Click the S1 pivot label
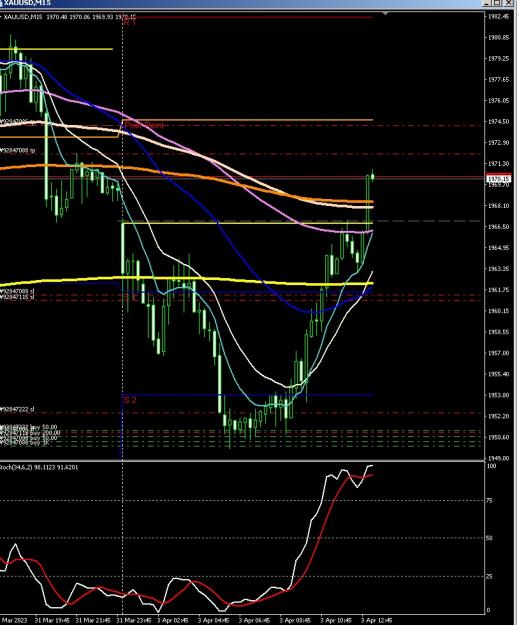Screen dimensions: 517x625 click(x=130, y=297)
